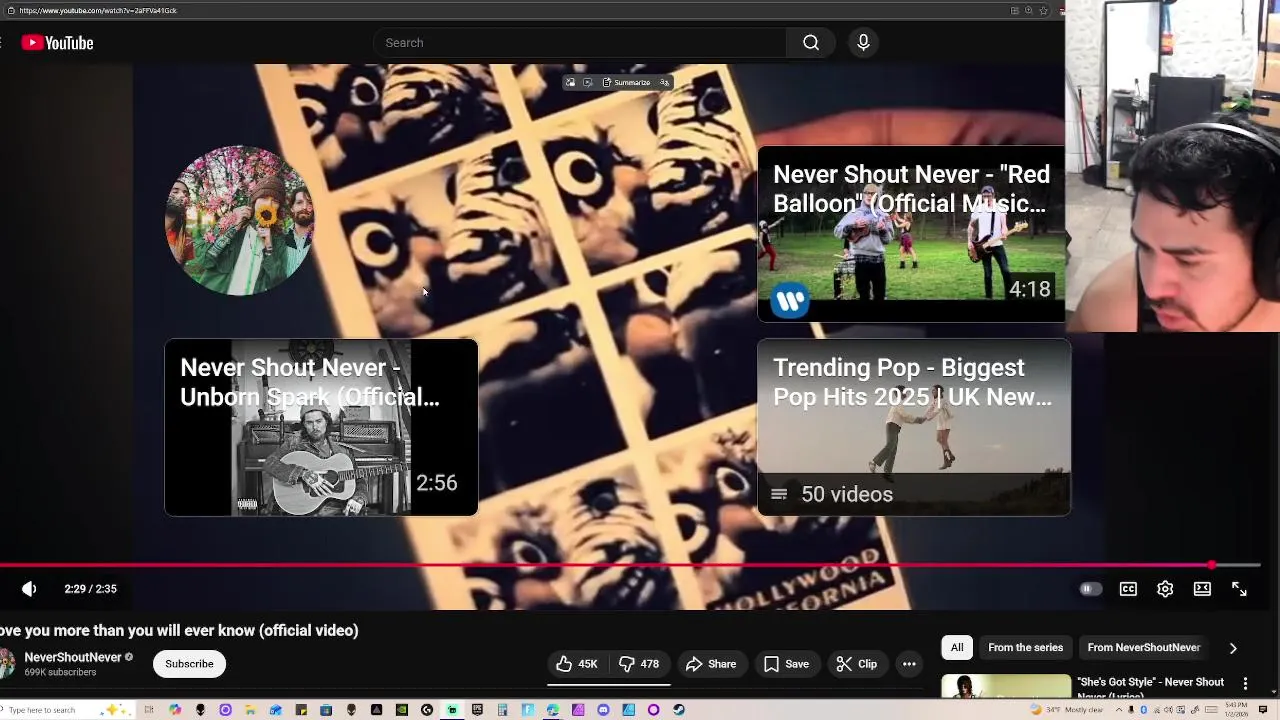Click the zoom icon in address bar
Viewport: 1280px width, 720px height.
point(1028,10)
